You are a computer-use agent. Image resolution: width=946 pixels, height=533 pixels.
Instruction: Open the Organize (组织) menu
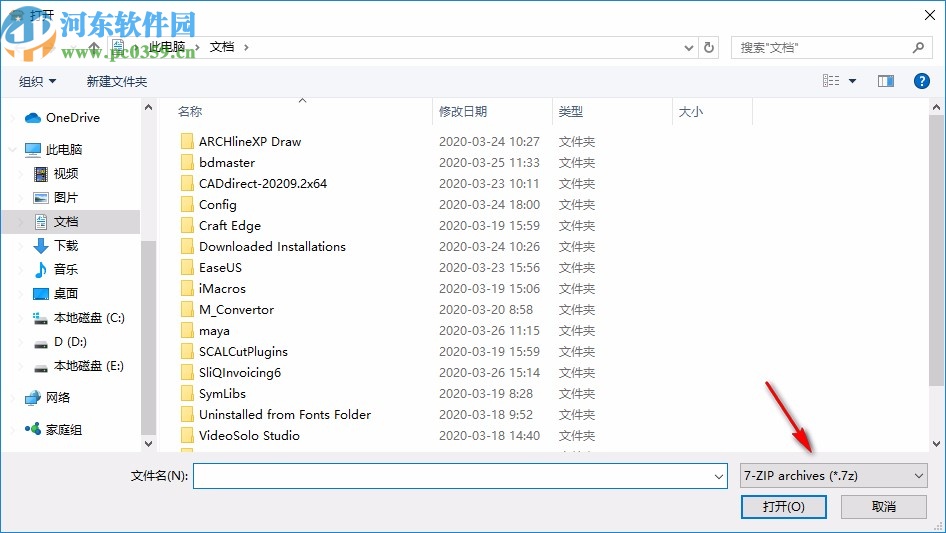click(x=37, y=81)
